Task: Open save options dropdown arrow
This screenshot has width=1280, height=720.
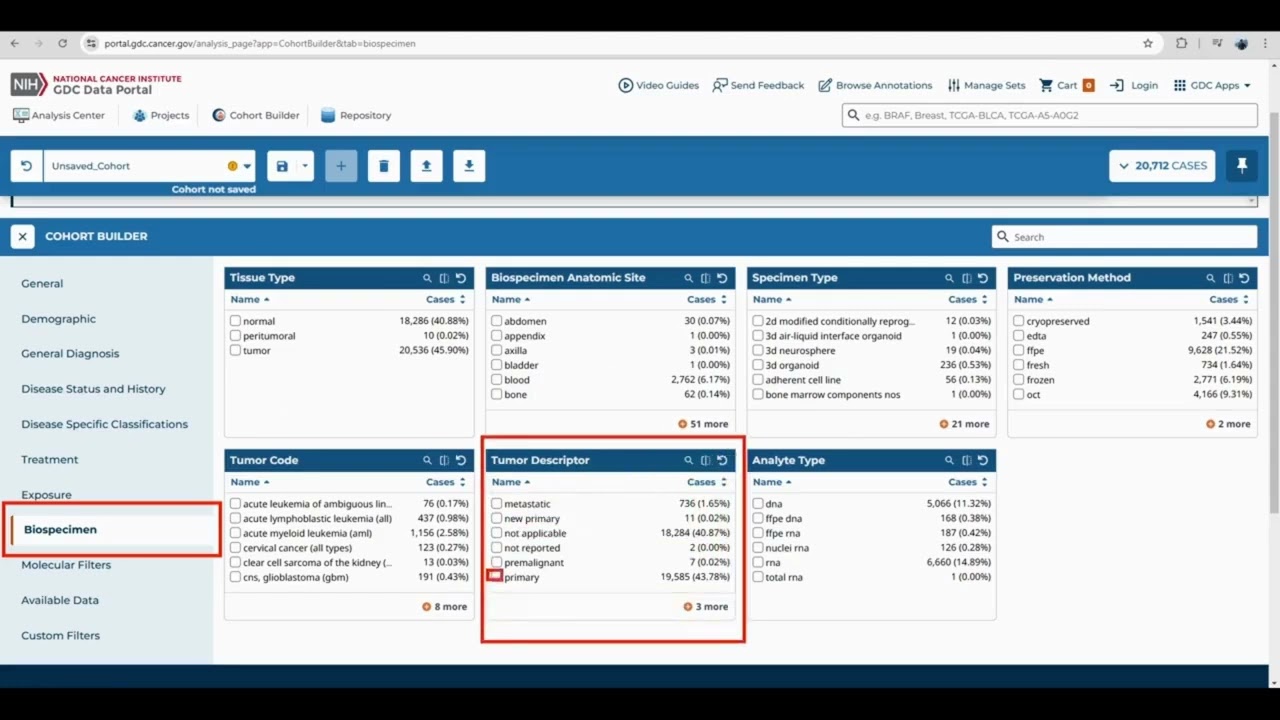Action: tap(305, 166)
